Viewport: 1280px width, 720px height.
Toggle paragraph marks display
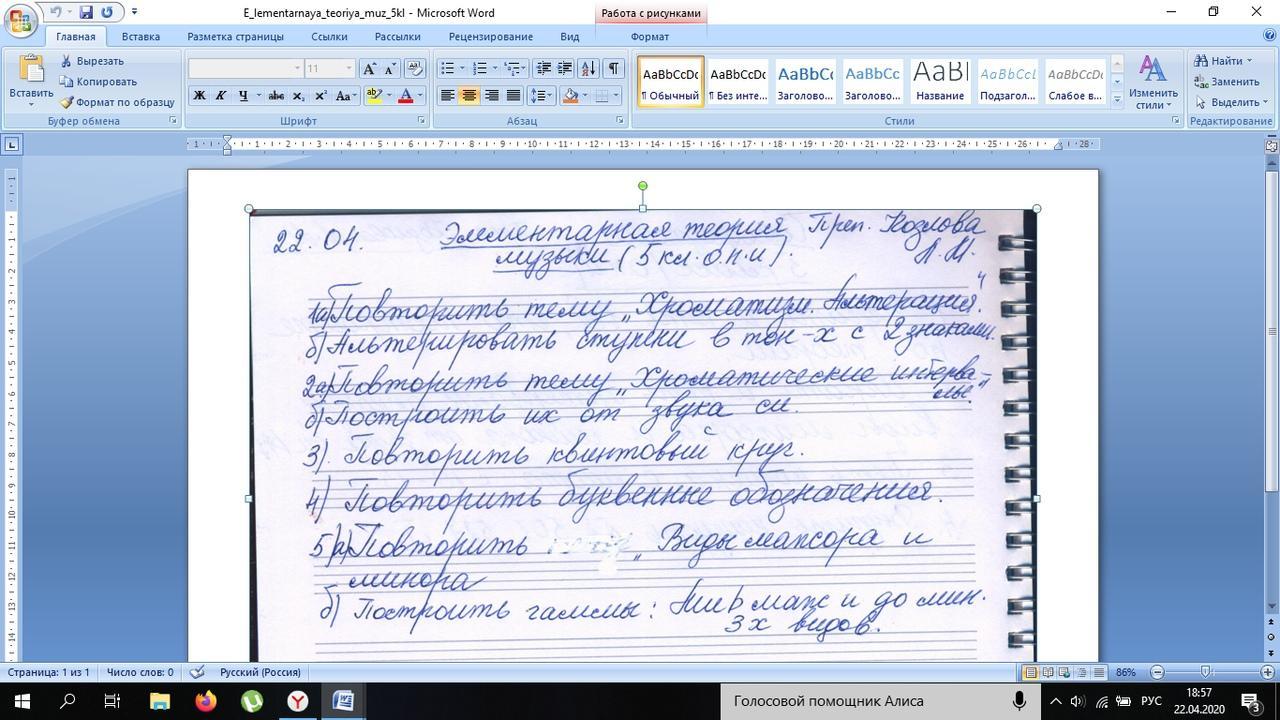click(x=613, y=68)
